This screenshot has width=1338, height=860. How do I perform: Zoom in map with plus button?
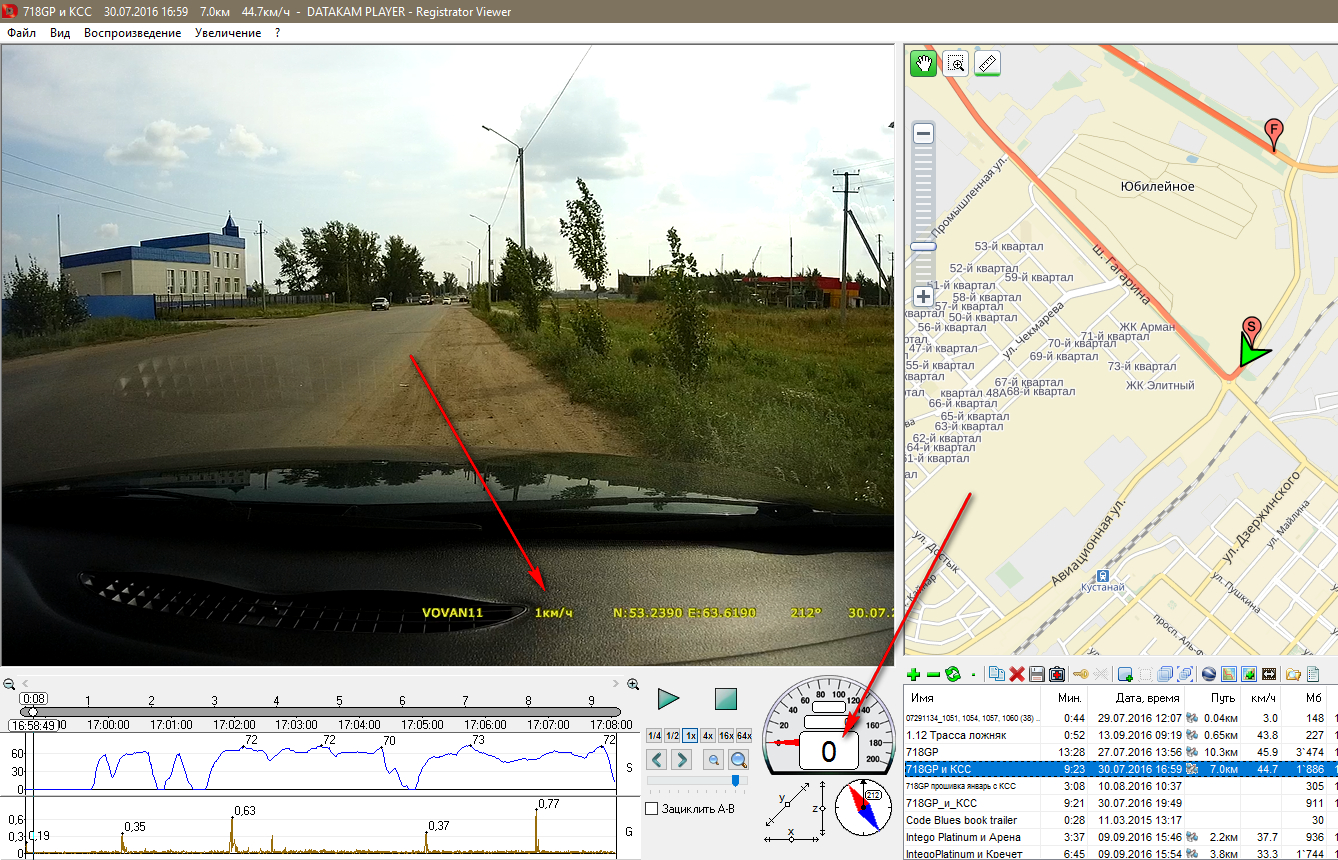pos(924,296)
